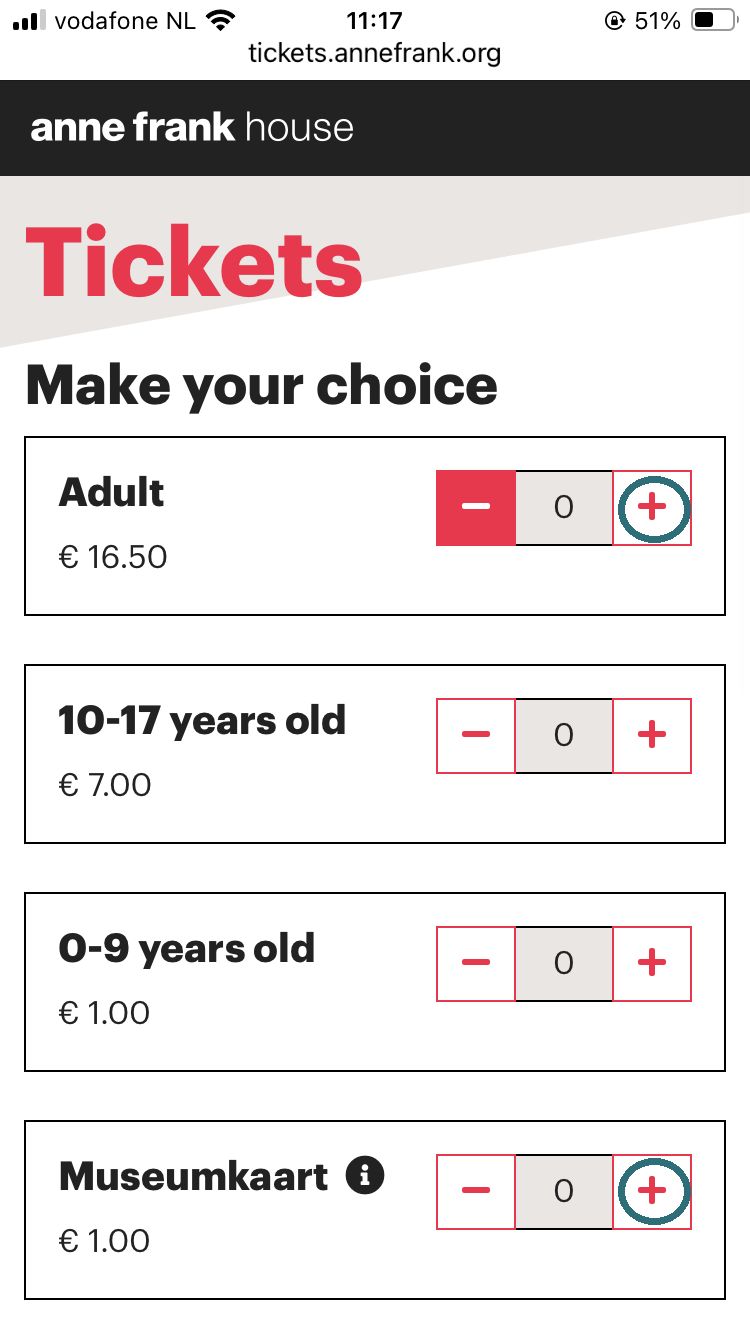Image resolution: width=750 pixels, height=1334 pixels.
Task: Tap the tickets.annefrank.org address bar
Action: click(x=375, y=52)
